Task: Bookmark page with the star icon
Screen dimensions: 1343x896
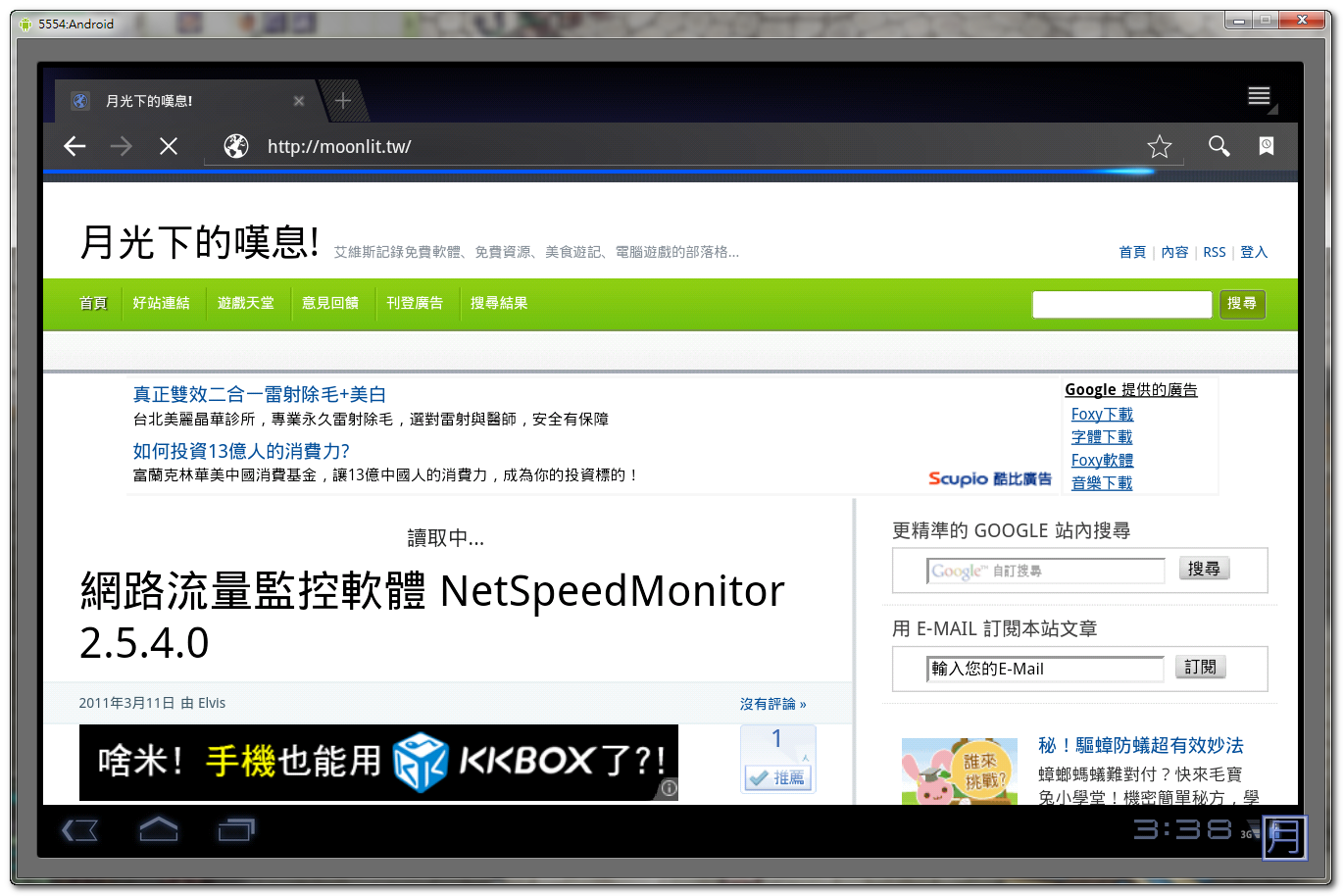Action: [x=1160, y=147]
